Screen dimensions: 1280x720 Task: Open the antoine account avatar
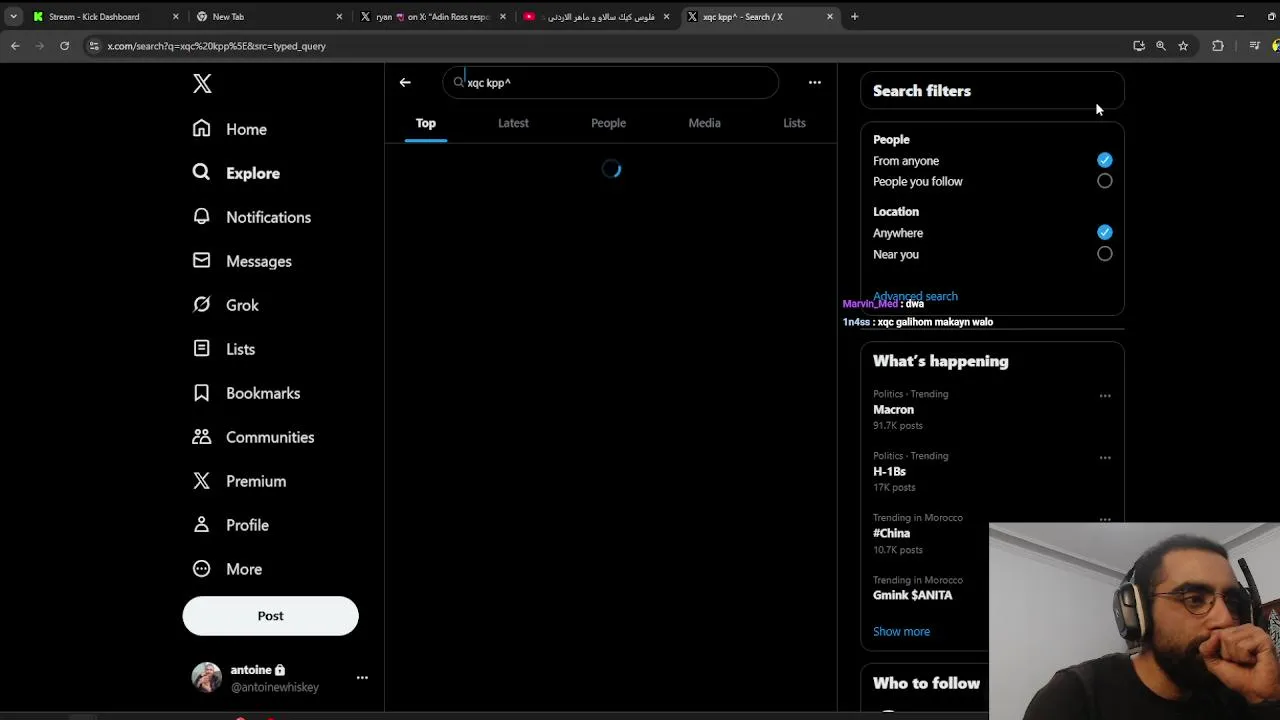pos(206,678)
